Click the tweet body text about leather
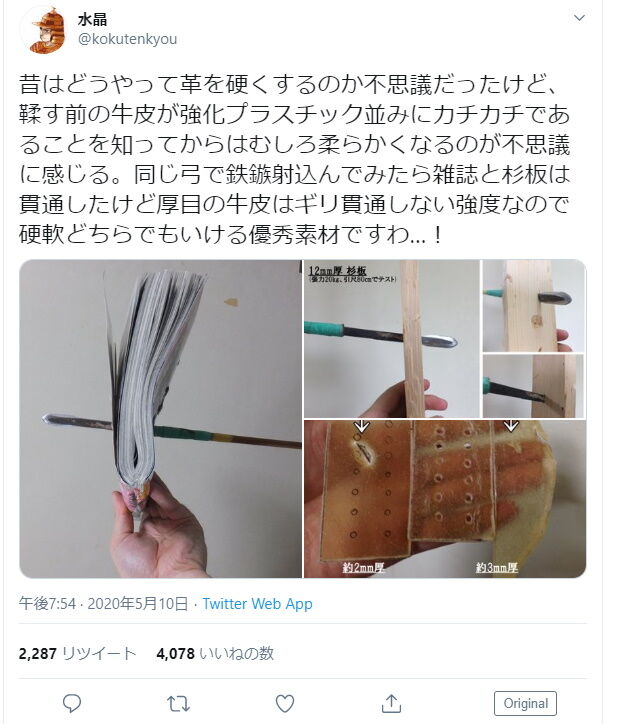The width and height of the screenshot is (625, 724). 294,159
